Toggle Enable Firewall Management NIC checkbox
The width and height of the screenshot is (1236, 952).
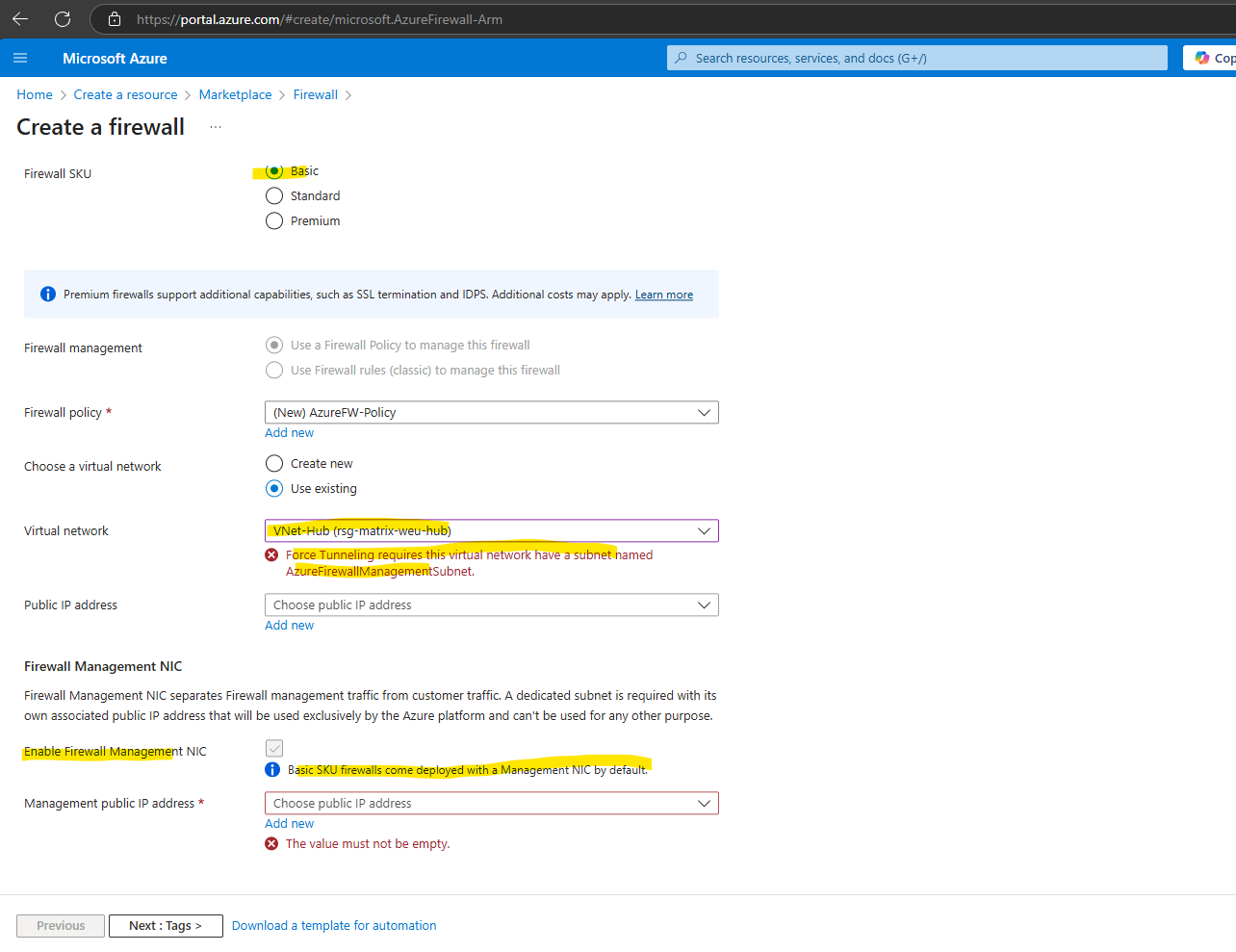274,748
